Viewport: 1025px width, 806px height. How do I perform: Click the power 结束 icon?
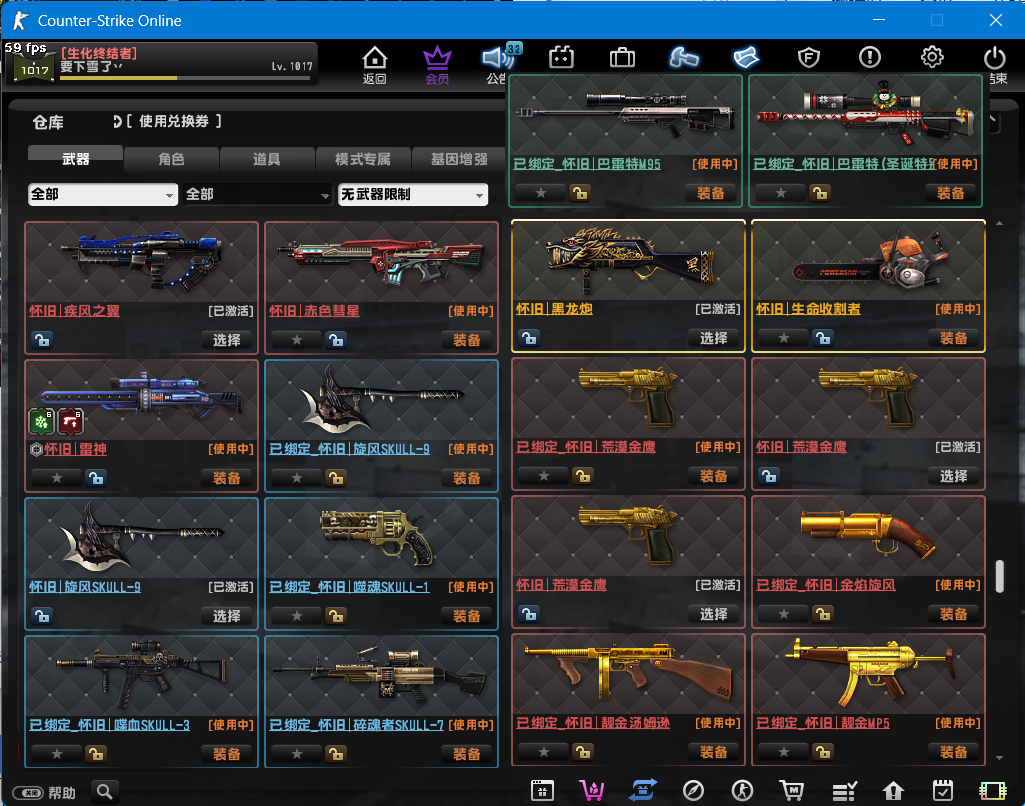pyautogui.click(x=994, y=58)
